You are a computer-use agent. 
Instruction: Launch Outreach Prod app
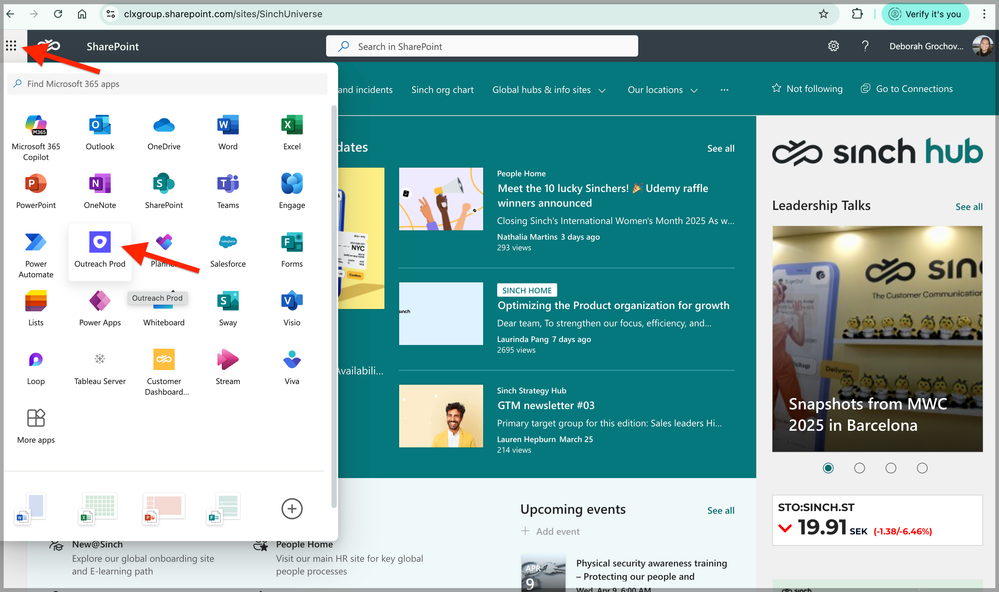[100, 250]
